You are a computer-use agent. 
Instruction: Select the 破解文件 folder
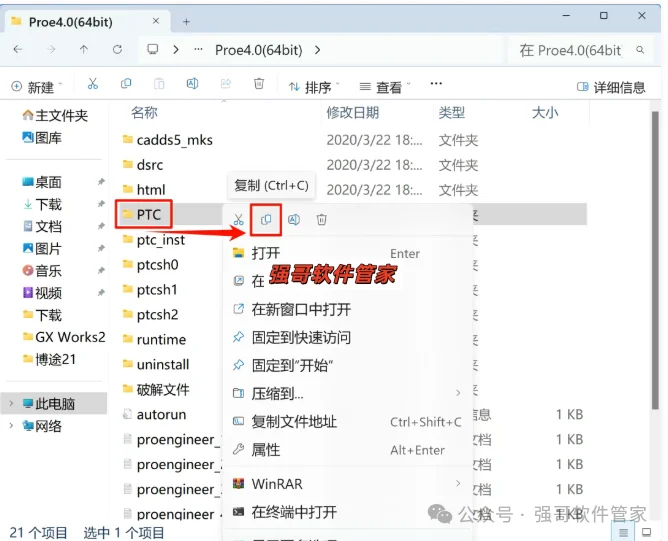click(x=156, y=389)
